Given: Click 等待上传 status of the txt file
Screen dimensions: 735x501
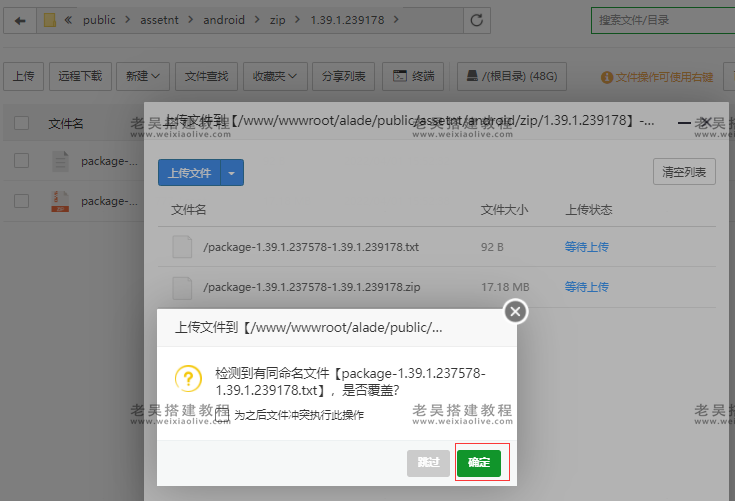Looking at the screenshot, I should click(x=586, y=247).
